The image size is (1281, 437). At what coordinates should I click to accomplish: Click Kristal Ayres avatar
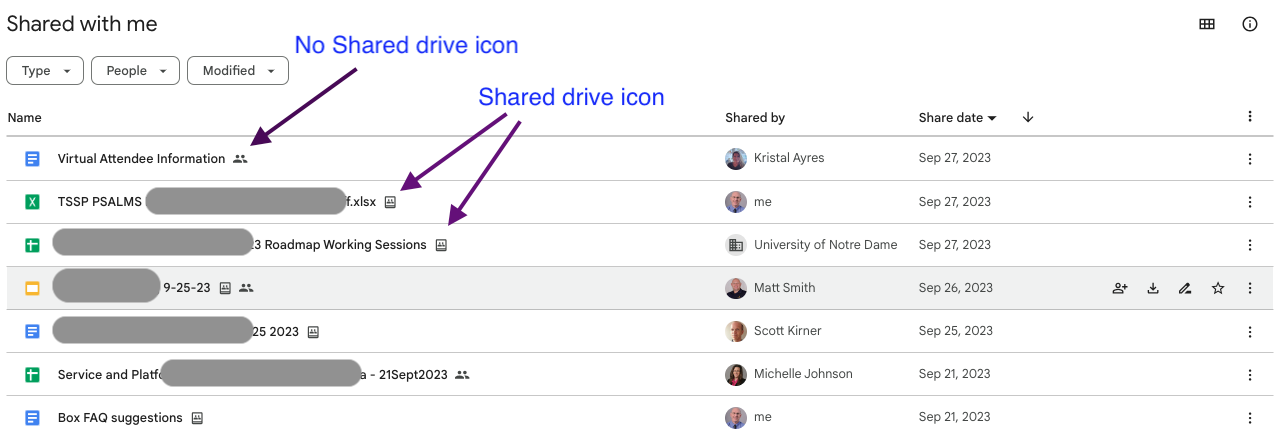point(736,159)
